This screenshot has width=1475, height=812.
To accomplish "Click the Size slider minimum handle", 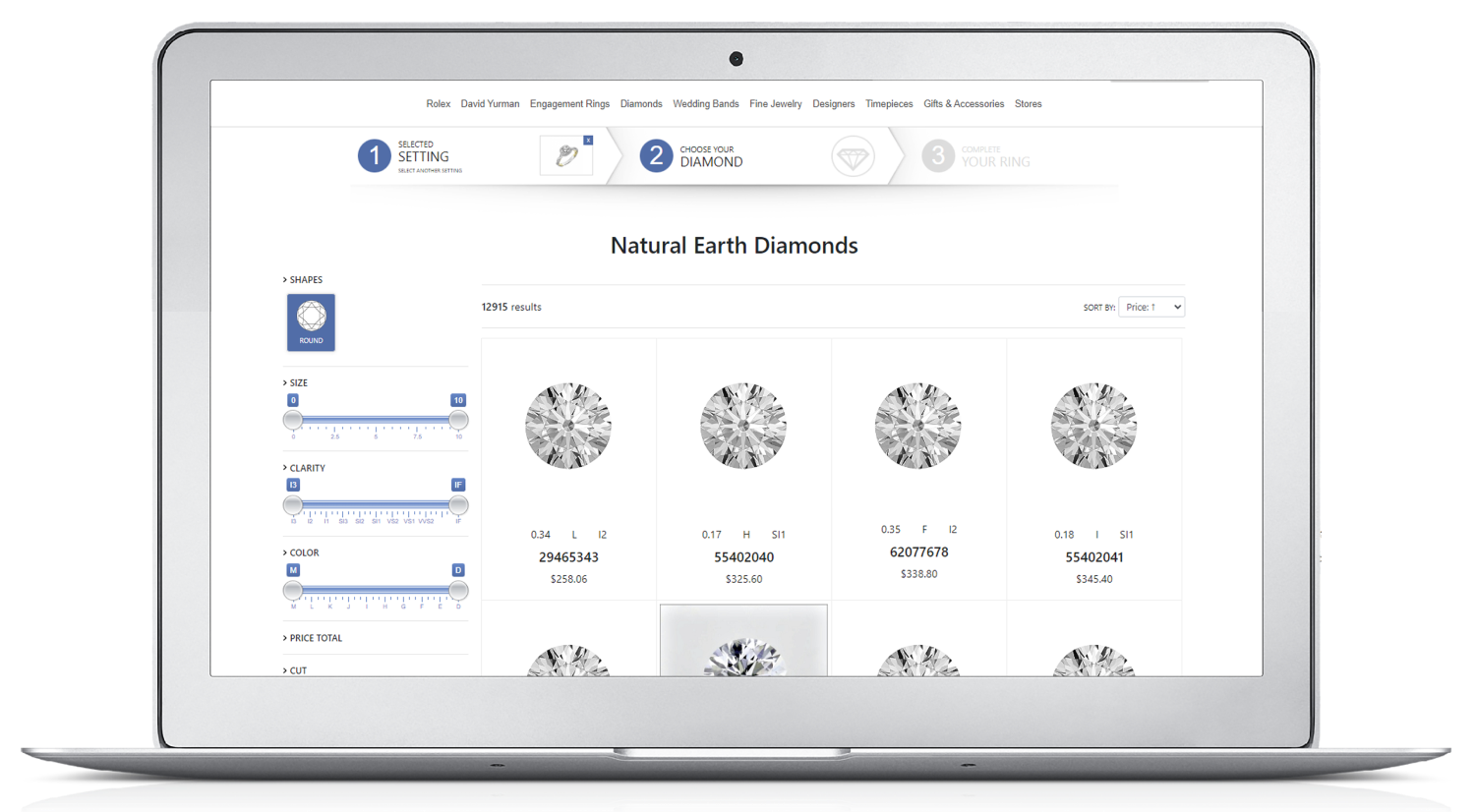I will pyautogui.click(x=293, y=420).
